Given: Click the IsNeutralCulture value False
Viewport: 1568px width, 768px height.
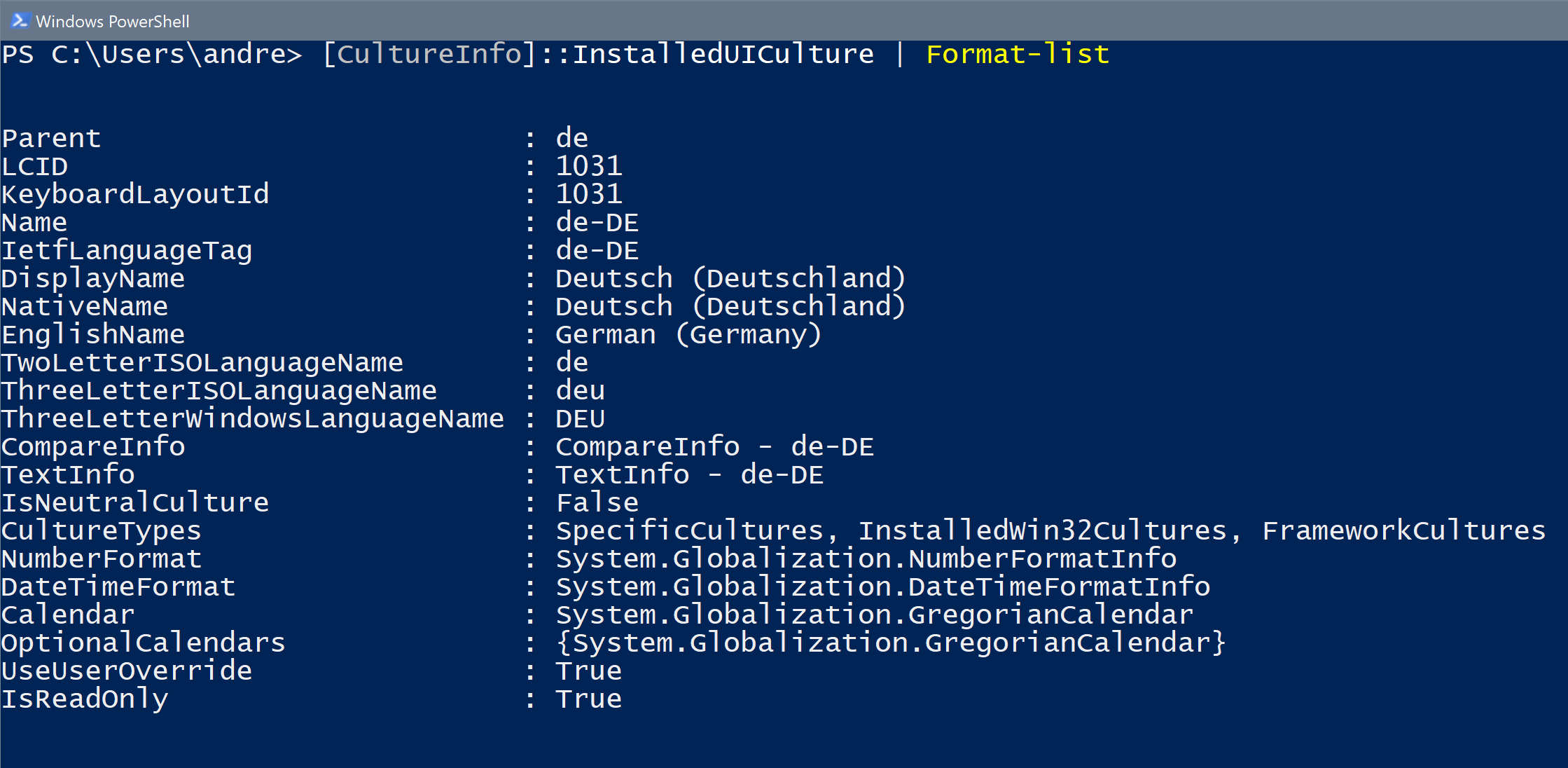Looking at the screenshot, I should (x=597, y=502).
